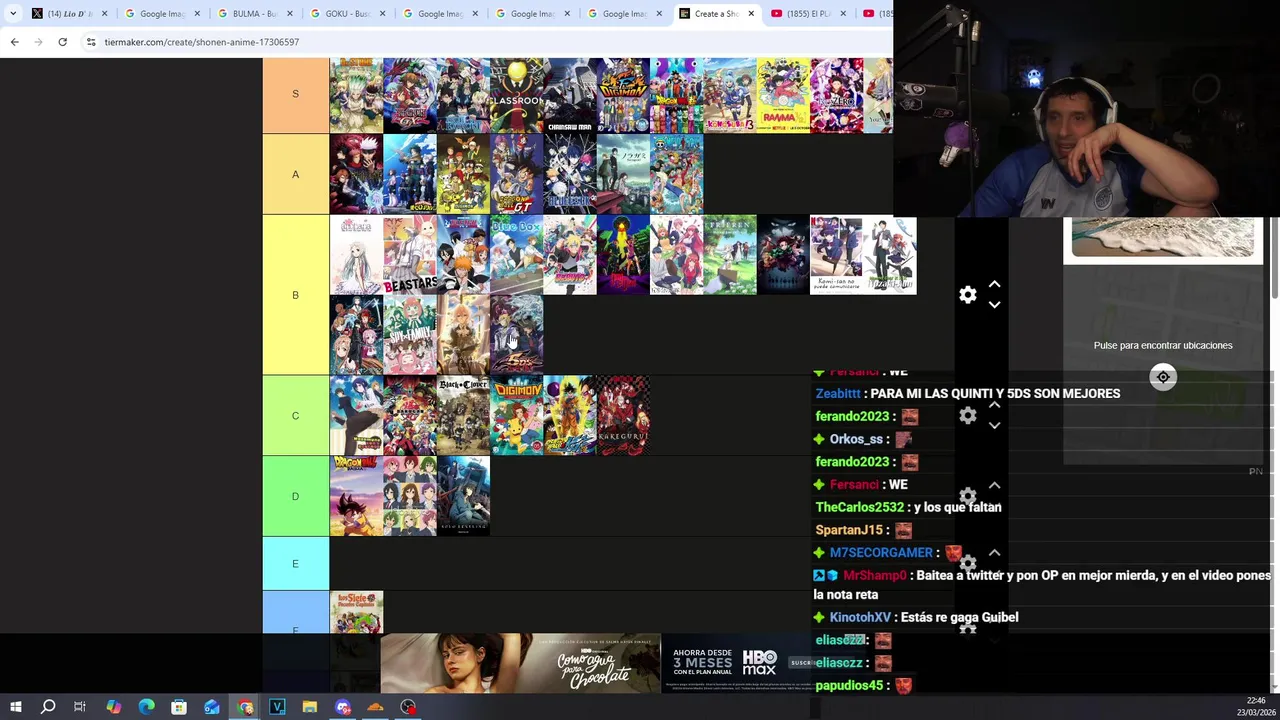
Task: Pick the Spy x Family thumbnail in B tier
Action: [409, 335]
